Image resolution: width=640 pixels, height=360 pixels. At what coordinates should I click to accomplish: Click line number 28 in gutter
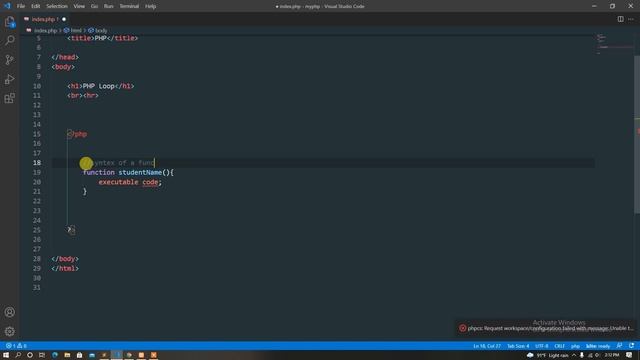pyautogui.click(x=37, y=259)
